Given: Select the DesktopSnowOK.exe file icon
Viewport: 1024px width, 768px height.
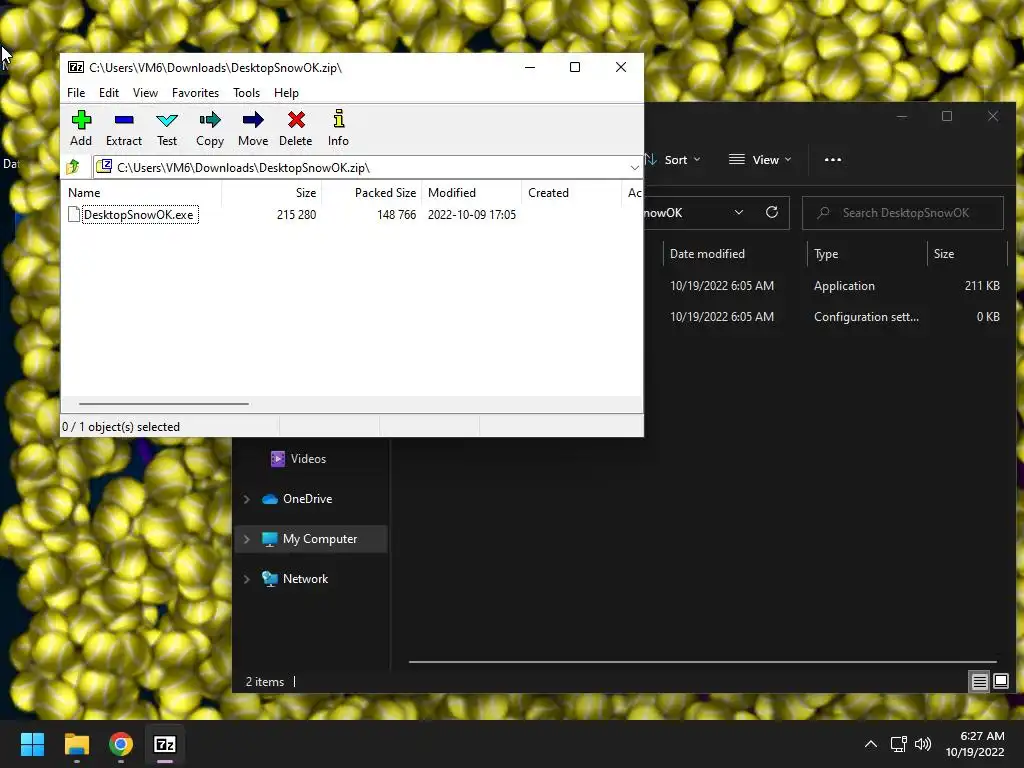Looking at the screenshot, I should tap(74, 214).
